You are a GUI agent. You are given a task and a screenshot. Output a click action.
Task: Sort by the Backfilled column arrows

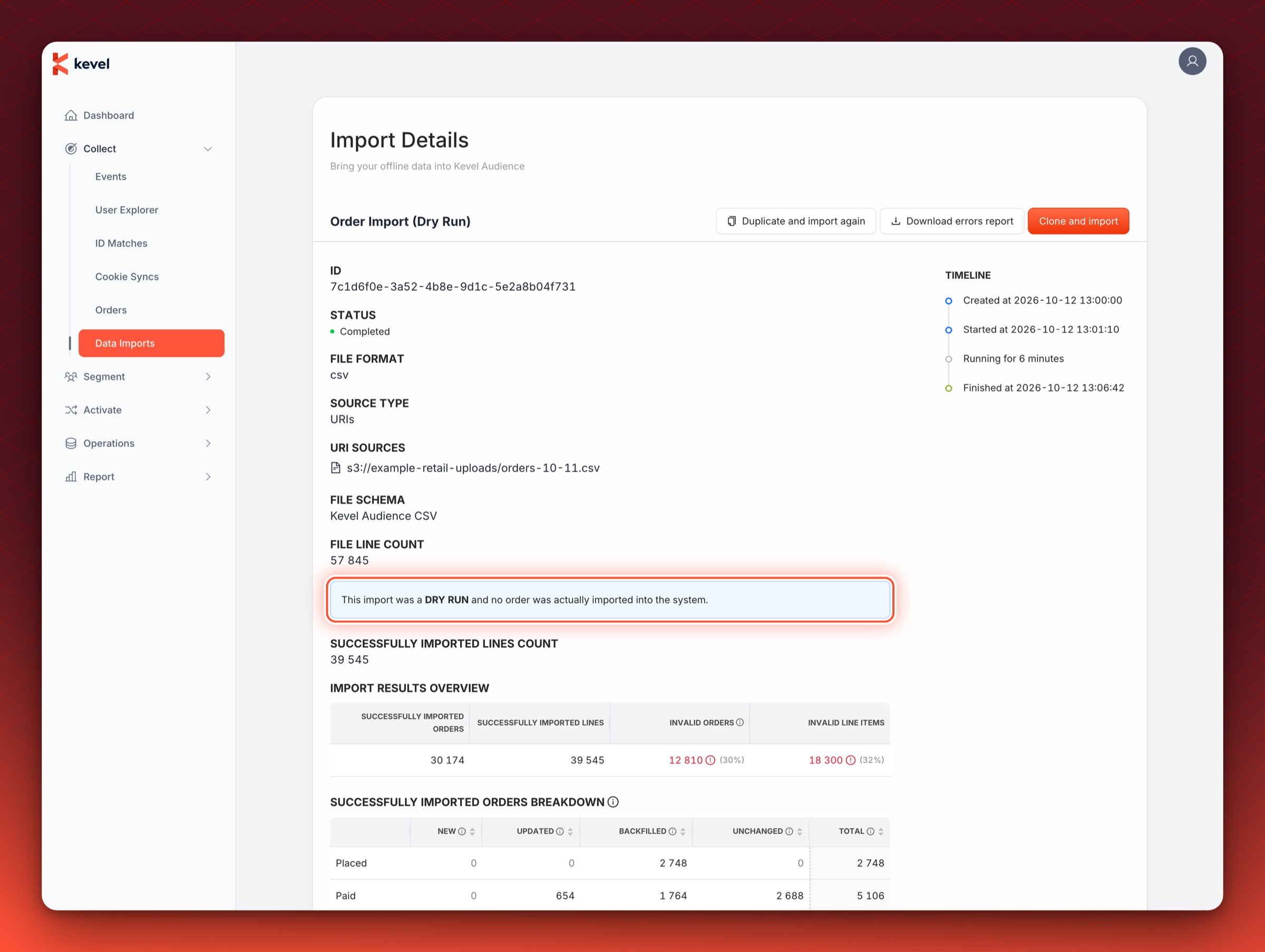tap(683, 832)
